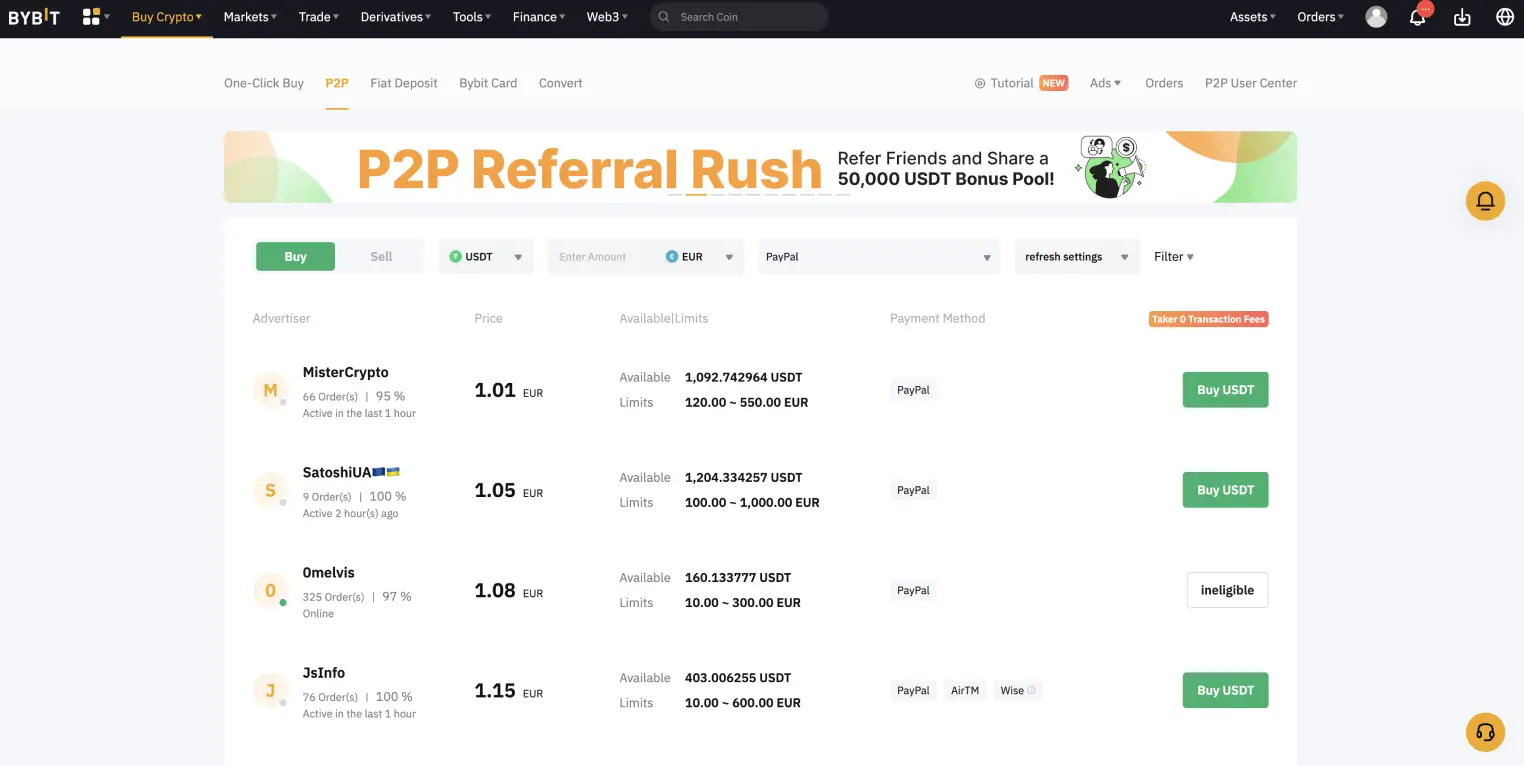Select the P2P tab
1524x766 pixels.
tap(337, 83)
